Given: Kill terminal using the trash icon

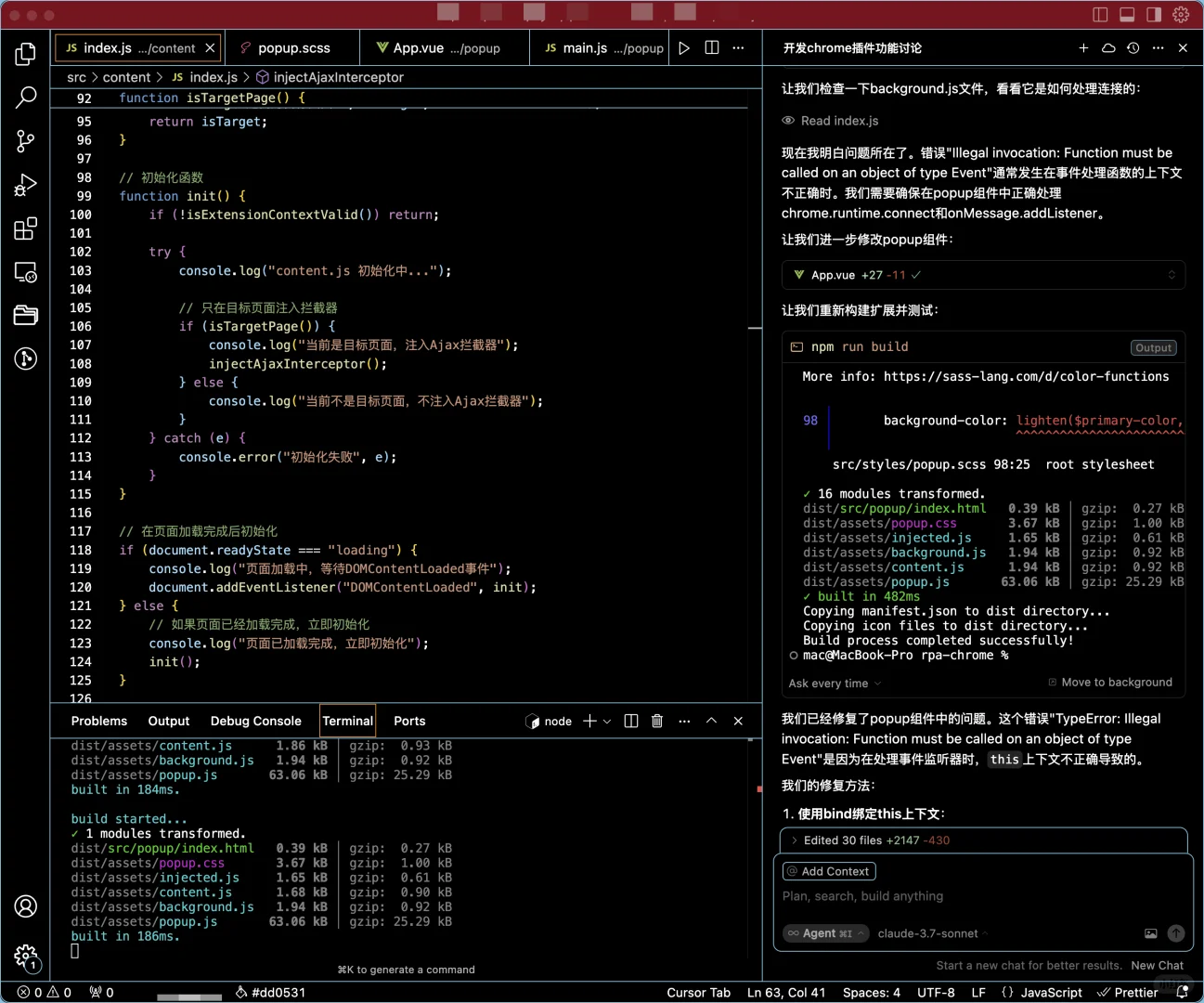Looking at the screenshot, I should coord(657,721).
